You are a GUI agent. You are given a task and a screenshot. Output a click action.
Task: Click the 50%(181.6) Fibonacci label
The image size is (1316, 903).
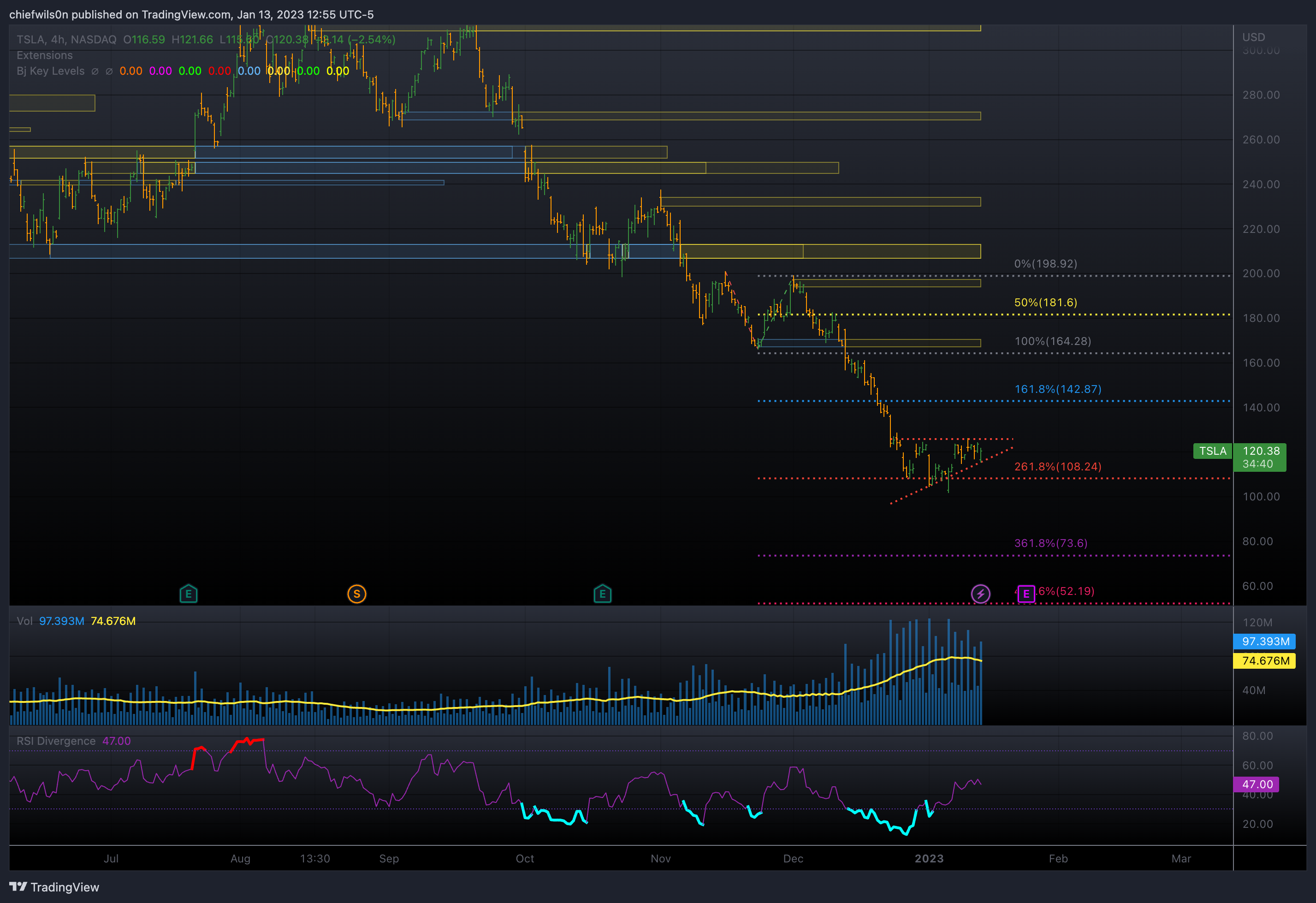coord(1045,303)
